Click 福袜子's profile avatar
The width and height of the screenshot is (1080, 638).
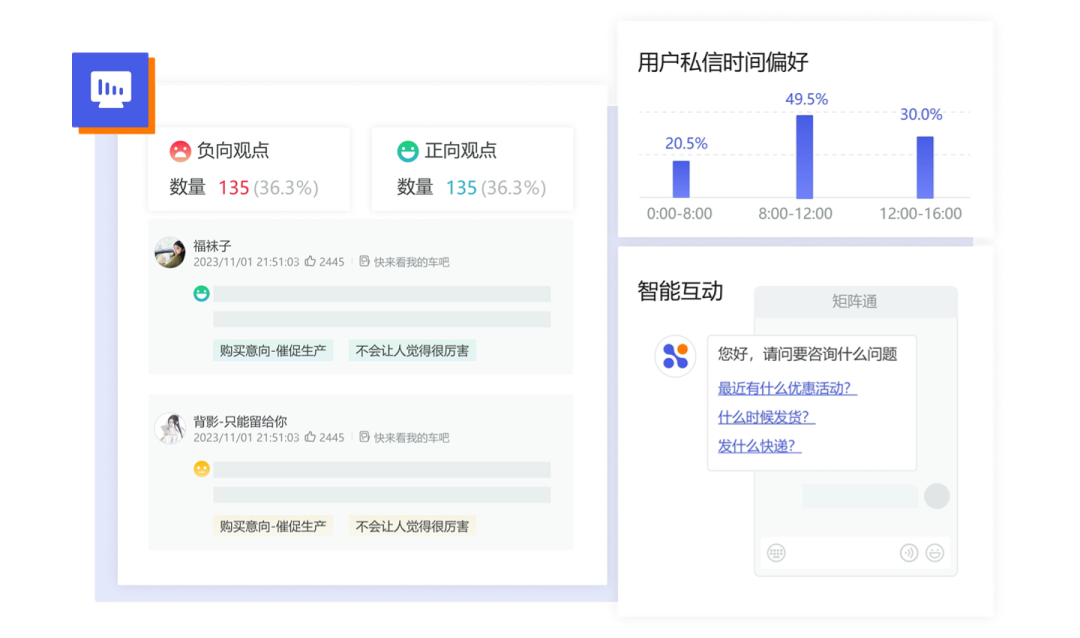tap(170, 253)
